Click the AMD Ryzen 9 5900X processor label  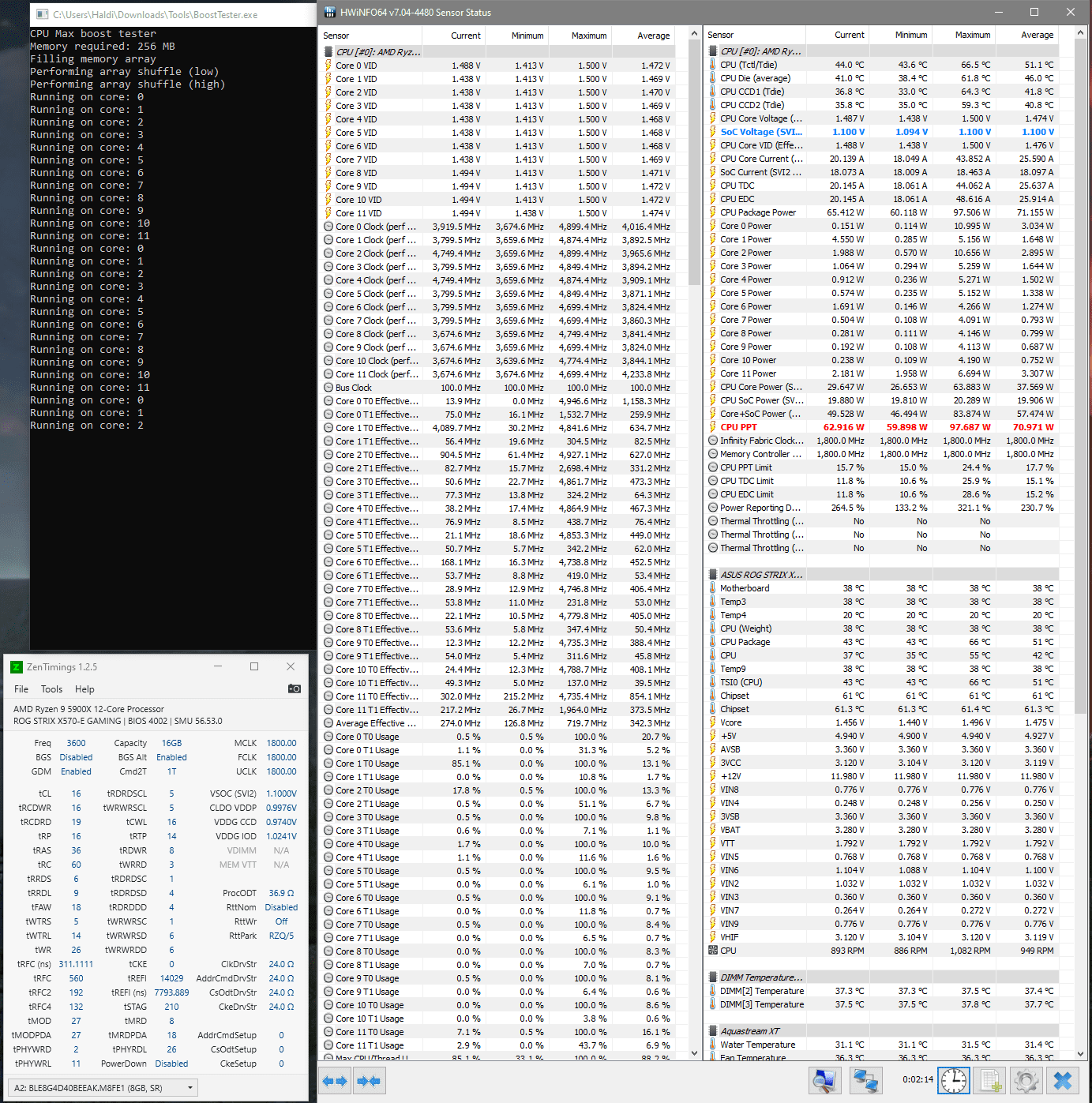[88, 709]
